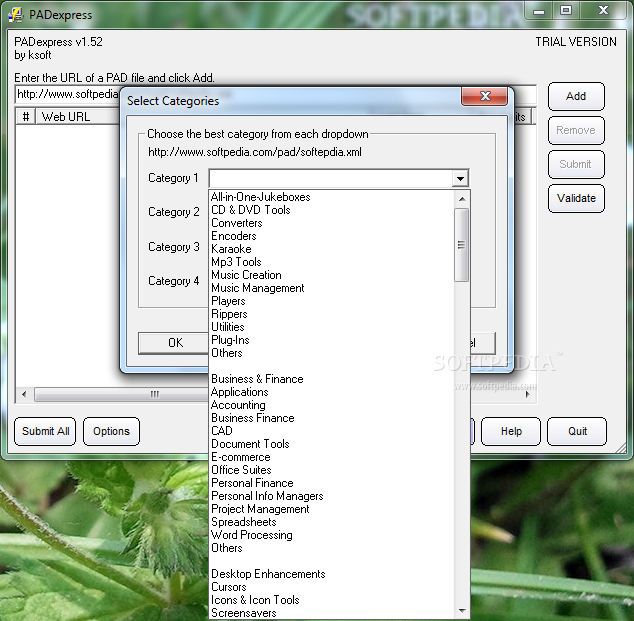Maximize the PADexpress window
The width and height of the screenshot is (634, 621).
[566, 11]
